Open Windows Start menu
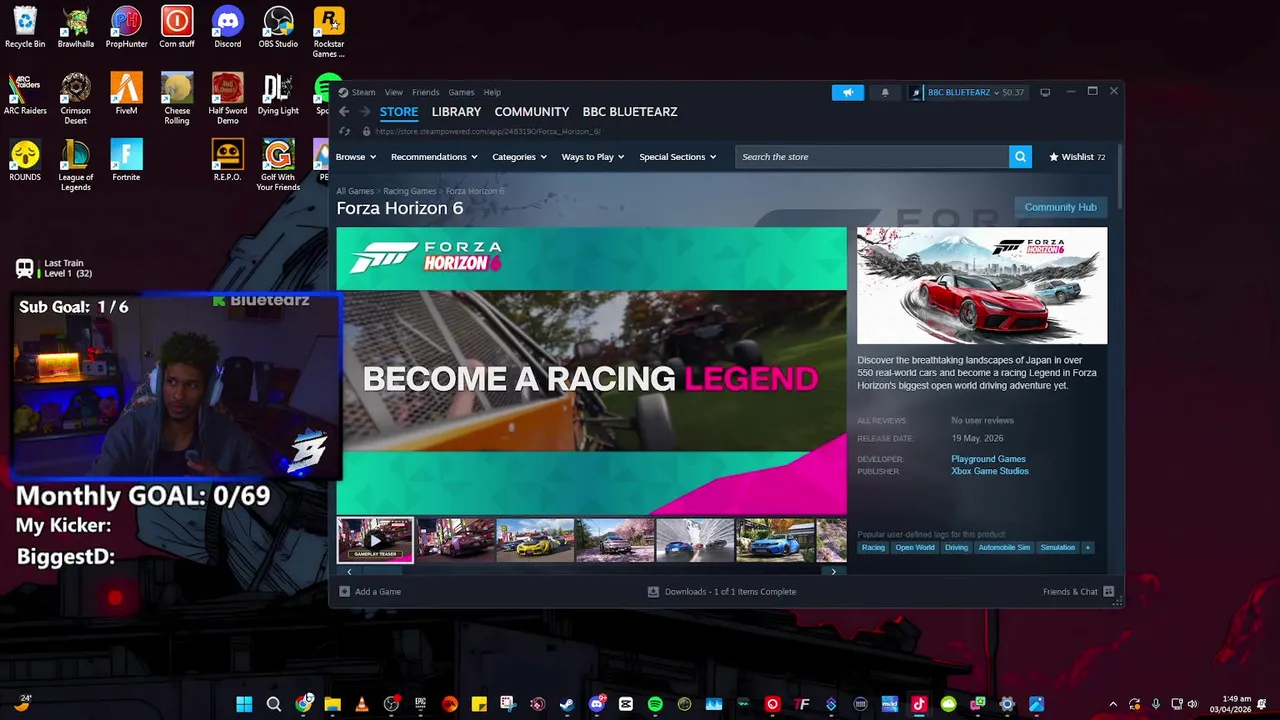 (x=244, y=704)
